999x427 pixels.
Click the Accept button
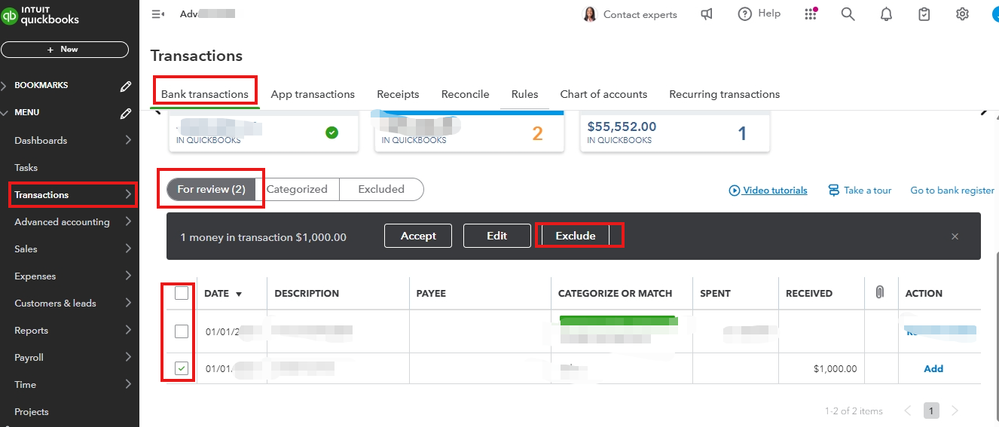(418, 236)
